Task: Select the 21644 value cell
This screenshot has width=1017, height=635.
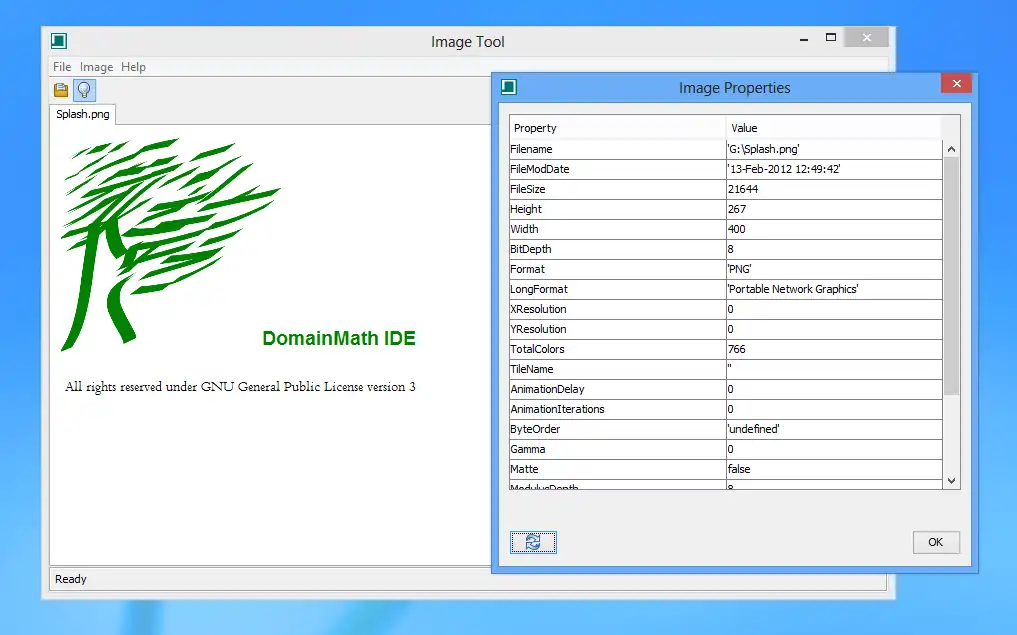Action: pyautogui.click(x=834, y=189)
